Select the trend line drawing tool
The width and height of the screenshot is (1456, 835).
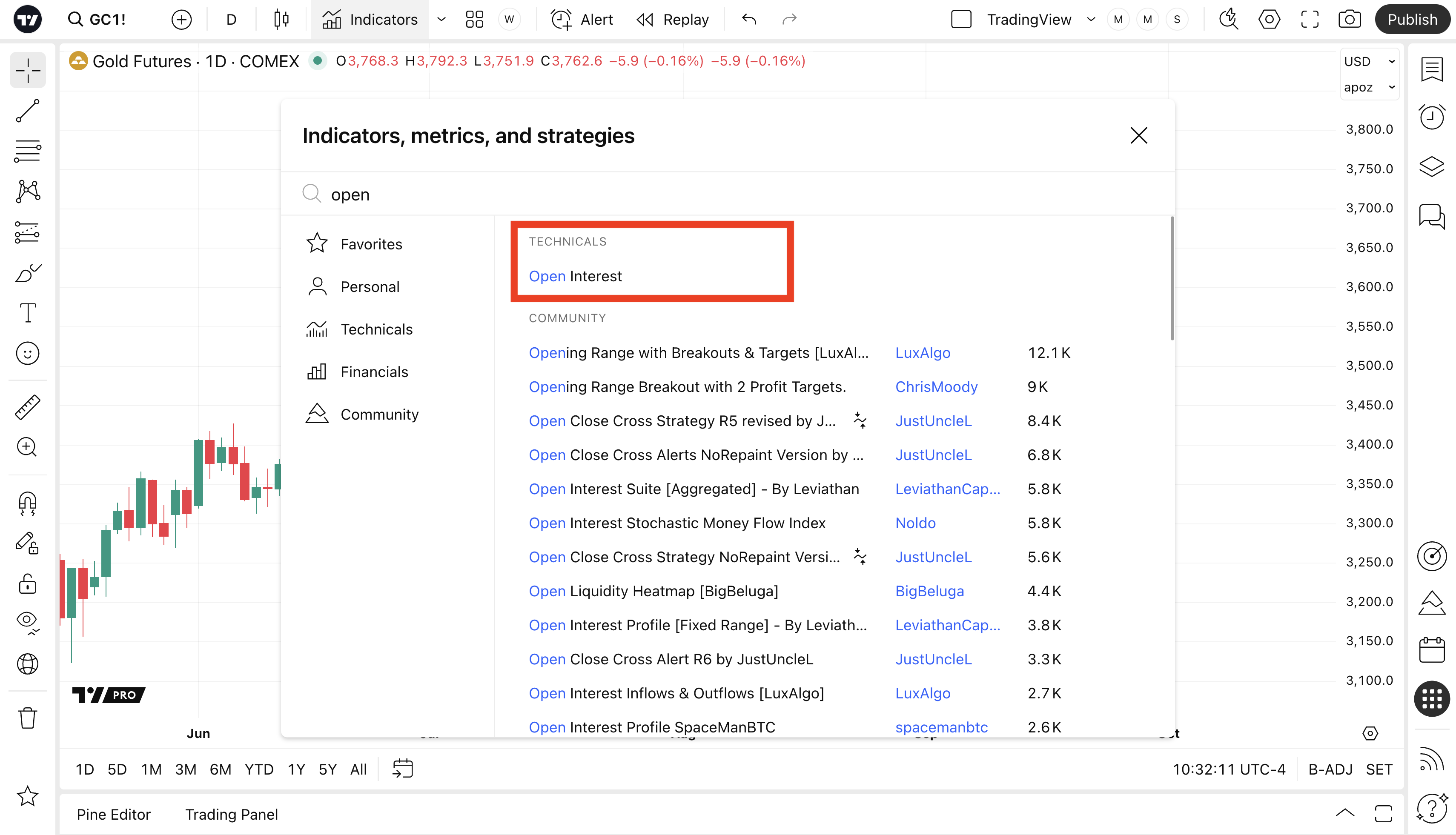pos(28,111)
